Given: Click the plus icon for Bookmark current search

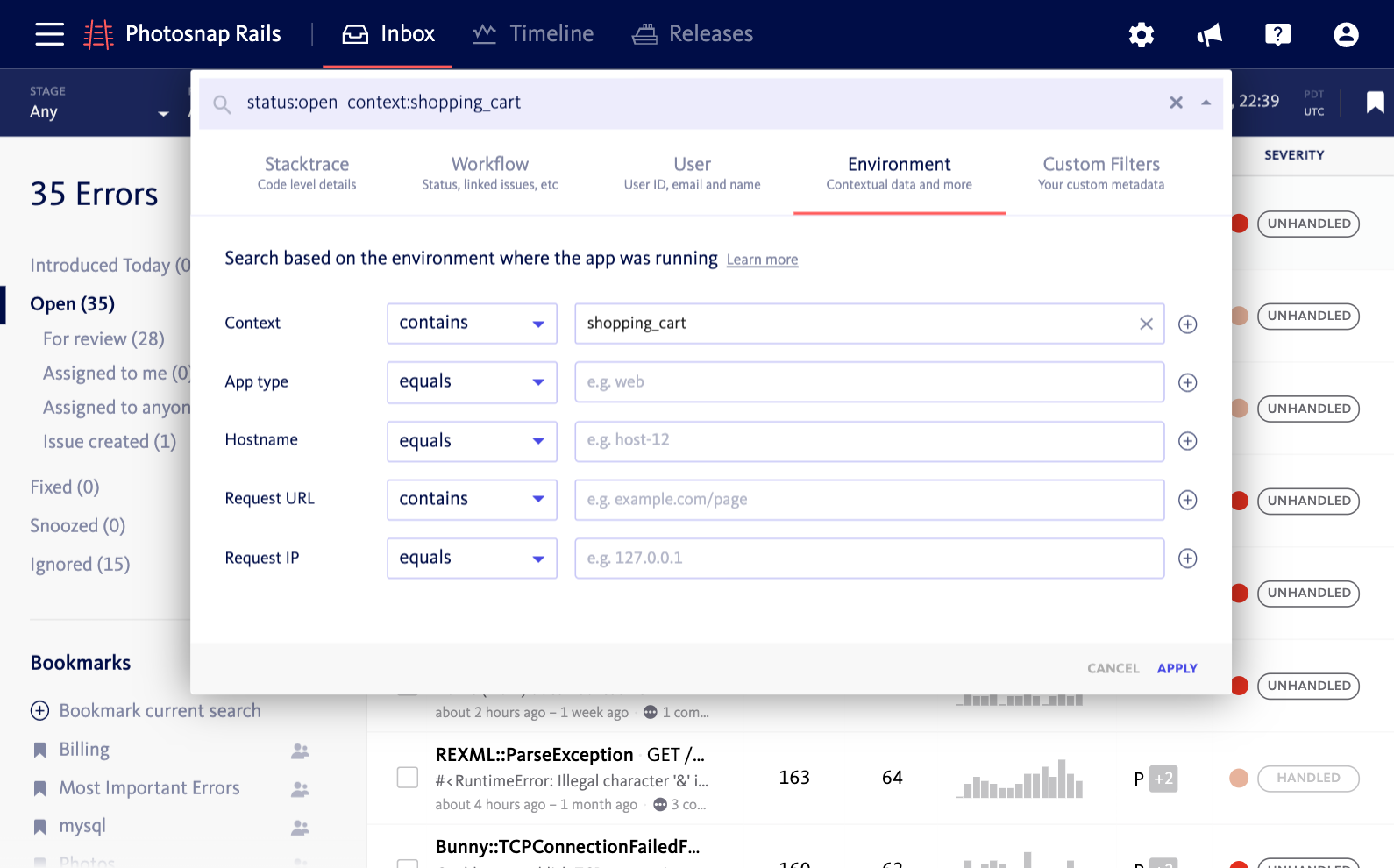Looking at the screenshot, I should click(39, 710).
